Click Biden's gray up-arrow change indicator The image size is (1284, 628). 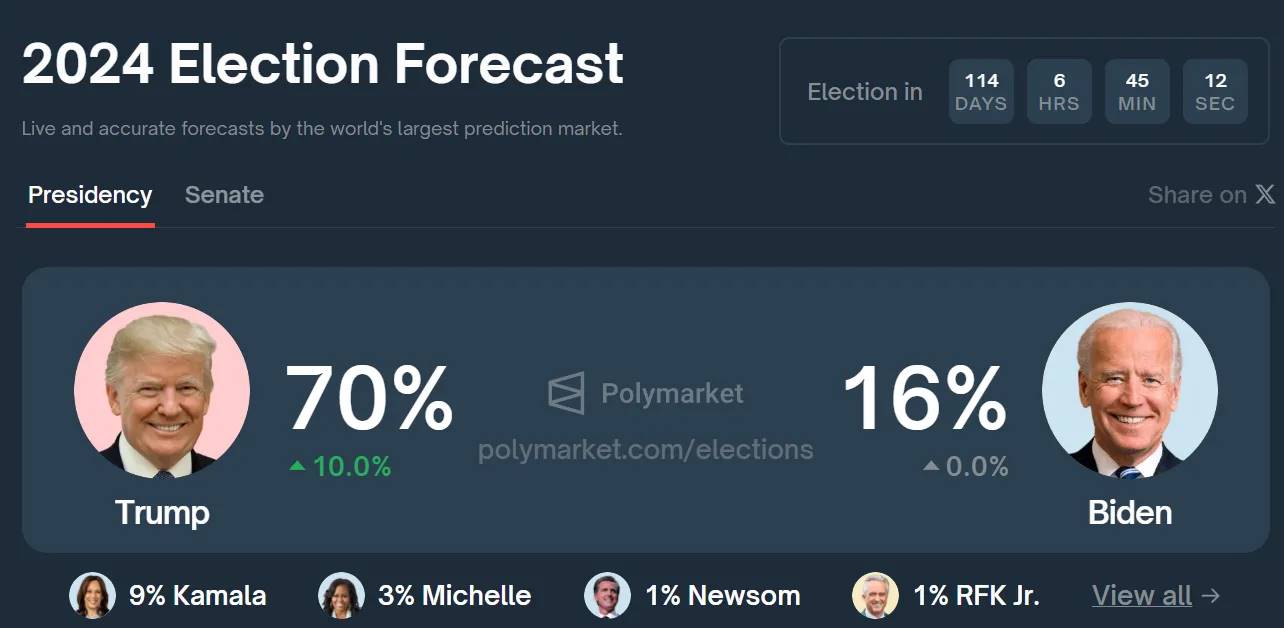coord(930,466)
